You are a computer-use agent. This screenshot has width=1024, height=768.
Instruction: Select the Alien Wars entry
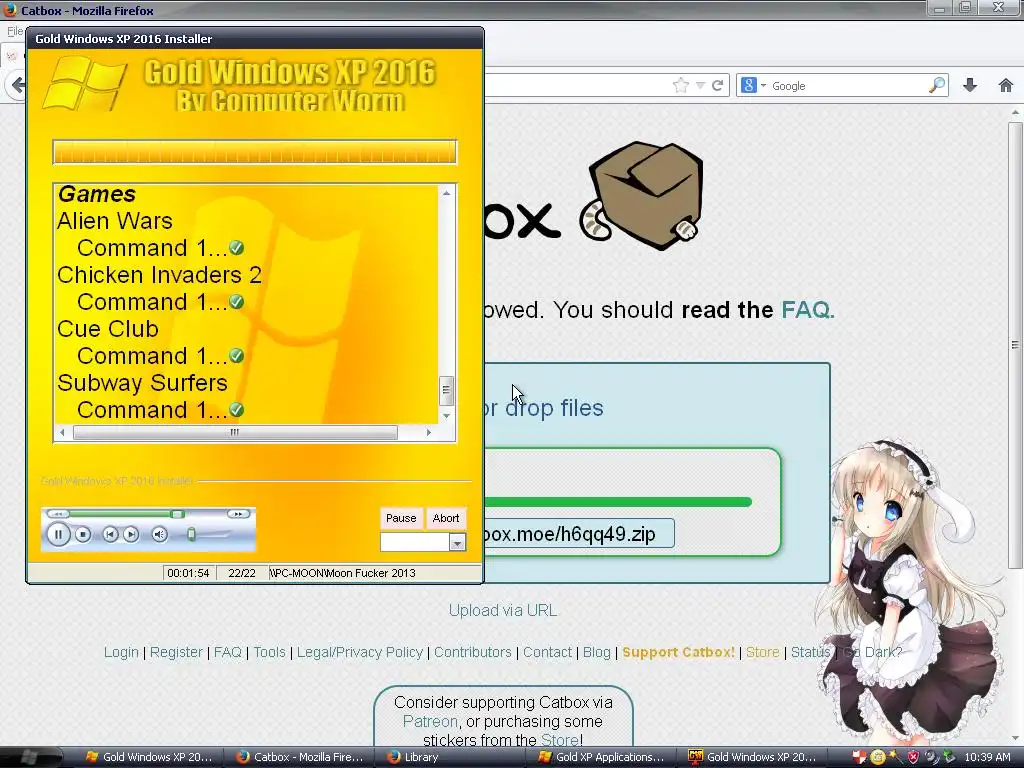tap(115, 221)
